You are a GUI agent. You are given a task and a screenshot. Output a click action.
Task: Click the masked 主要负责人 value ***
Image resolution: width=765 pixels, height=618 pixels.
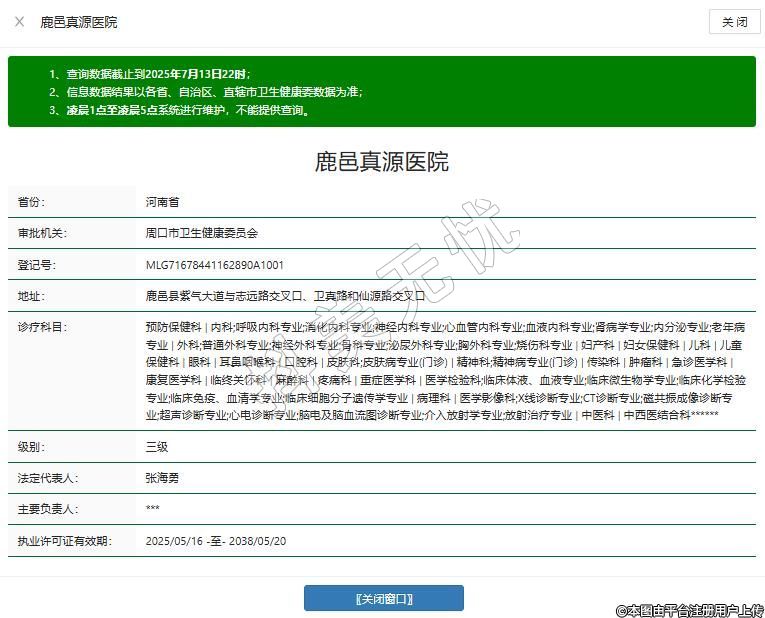coord(152,510)
